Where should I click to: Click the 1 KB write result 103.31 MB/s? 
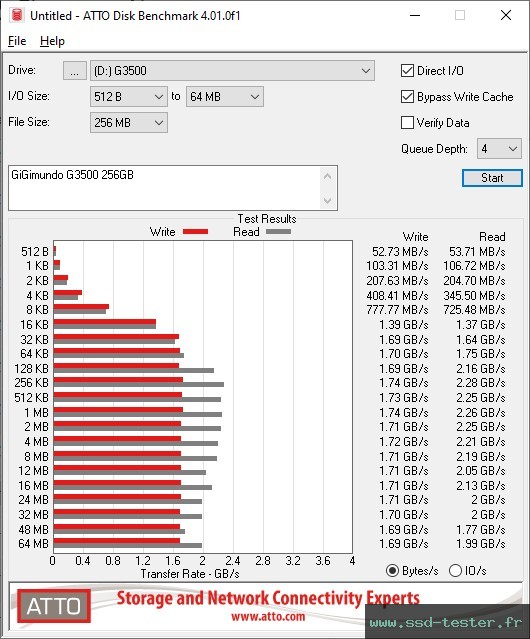point(397,266)
